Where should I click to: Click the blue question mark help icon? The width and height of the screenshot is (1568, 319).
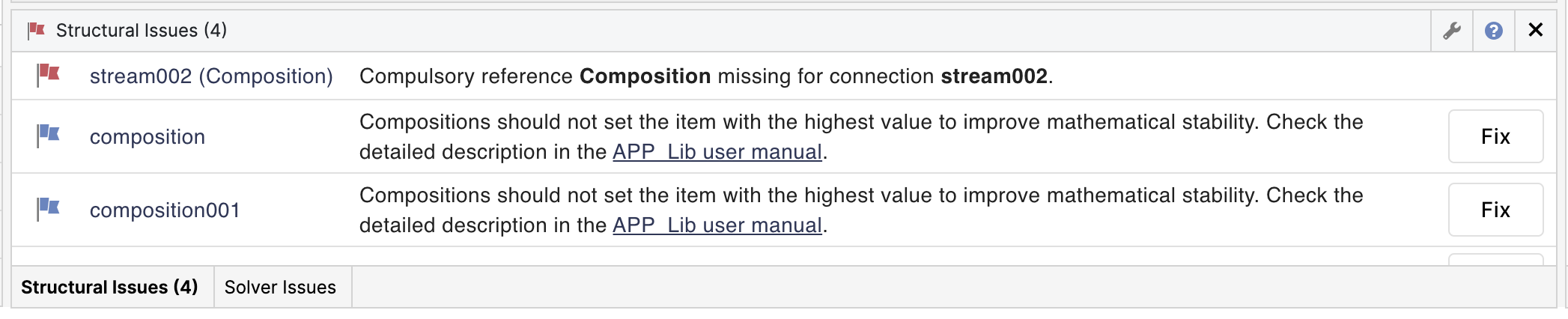(x=1494, y=31)
